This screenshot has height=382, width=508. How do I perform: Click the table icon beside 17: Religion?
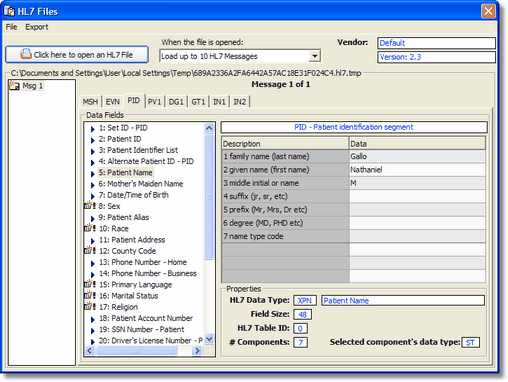pyautogui.click(x=90, y=307)
